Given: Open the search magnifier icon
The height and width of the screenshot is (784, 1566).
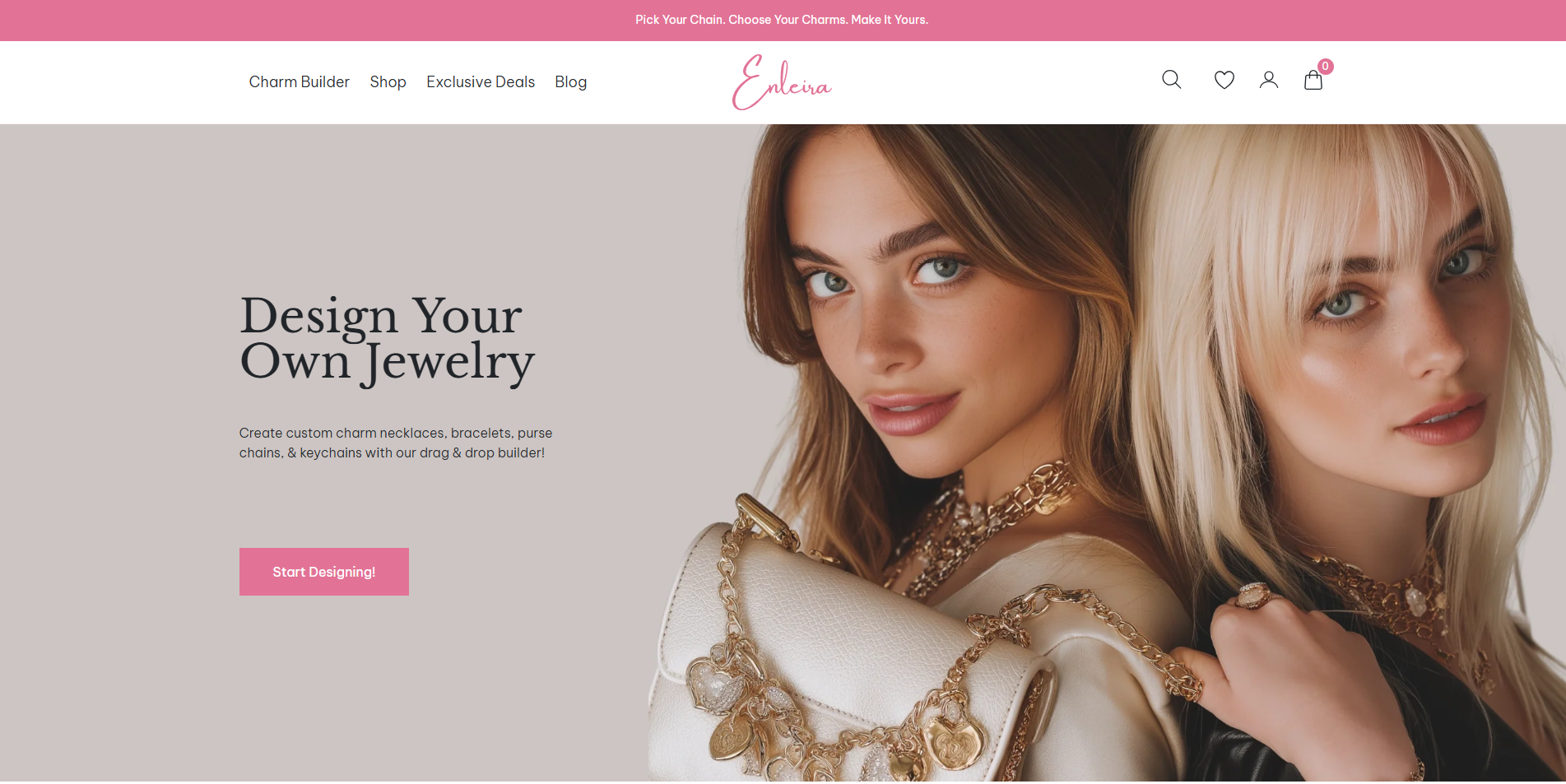Looking at the screenshot, I should point(1171,80).
